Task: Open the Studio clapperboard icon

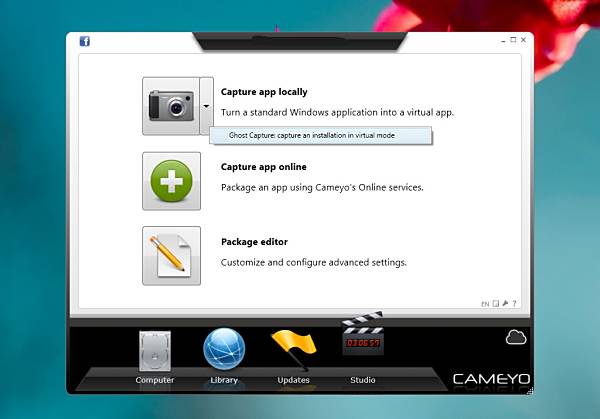Action: pyautogui.click(x=362, y=334)
